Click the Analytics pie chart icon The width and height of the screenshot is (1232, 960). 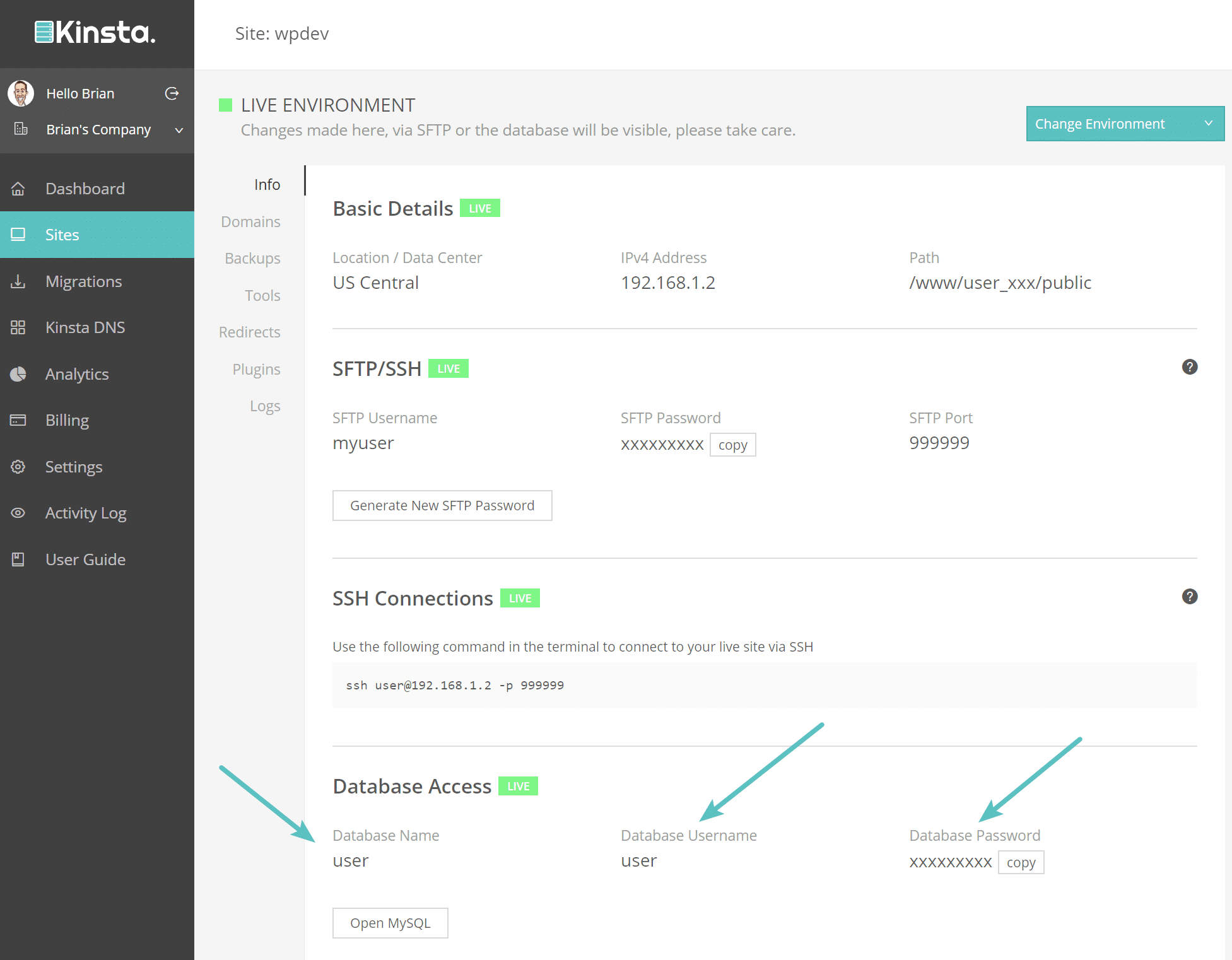tap(18, 374)
